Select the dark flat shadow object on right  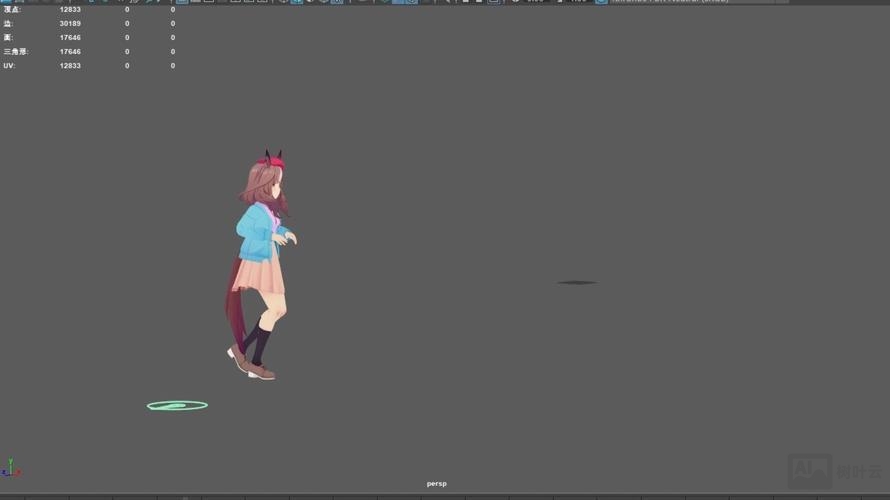pos(576,283)
